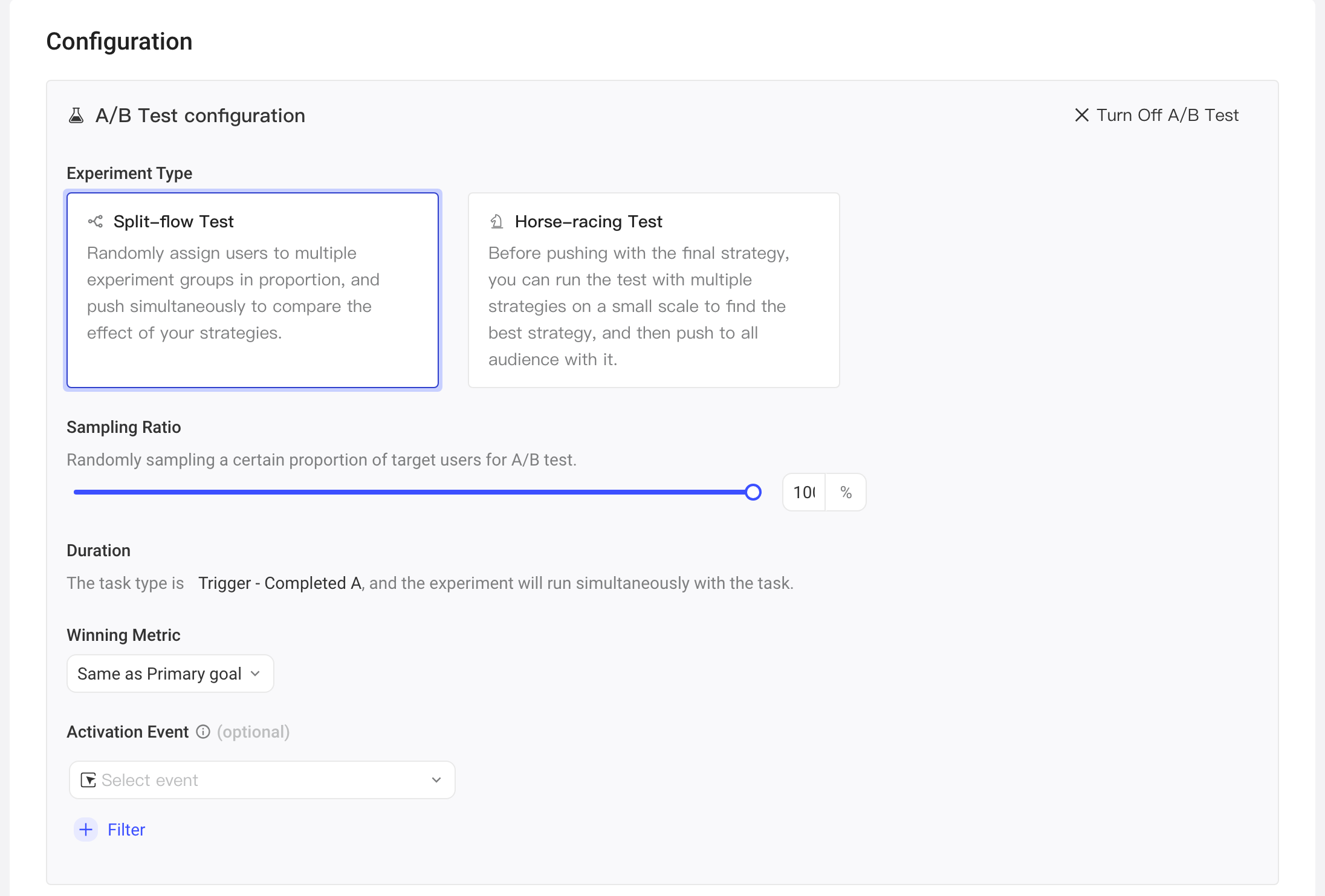This screenshot has width=1325, height=896.
Task: Click the chevron on the Select event box
Action: [436, 780]
